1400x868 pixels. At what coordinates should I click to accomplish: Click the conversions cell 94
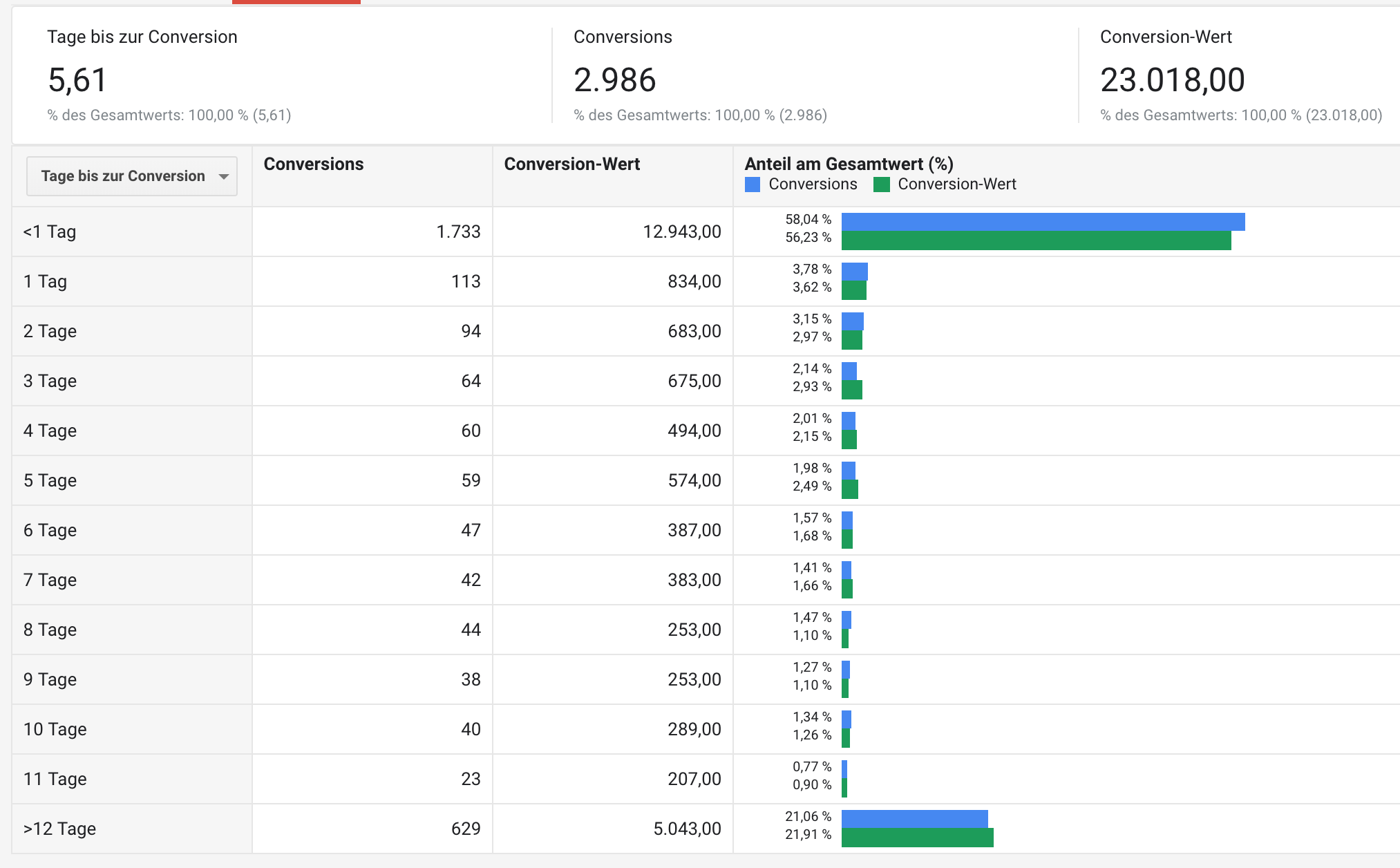point(471,331)
